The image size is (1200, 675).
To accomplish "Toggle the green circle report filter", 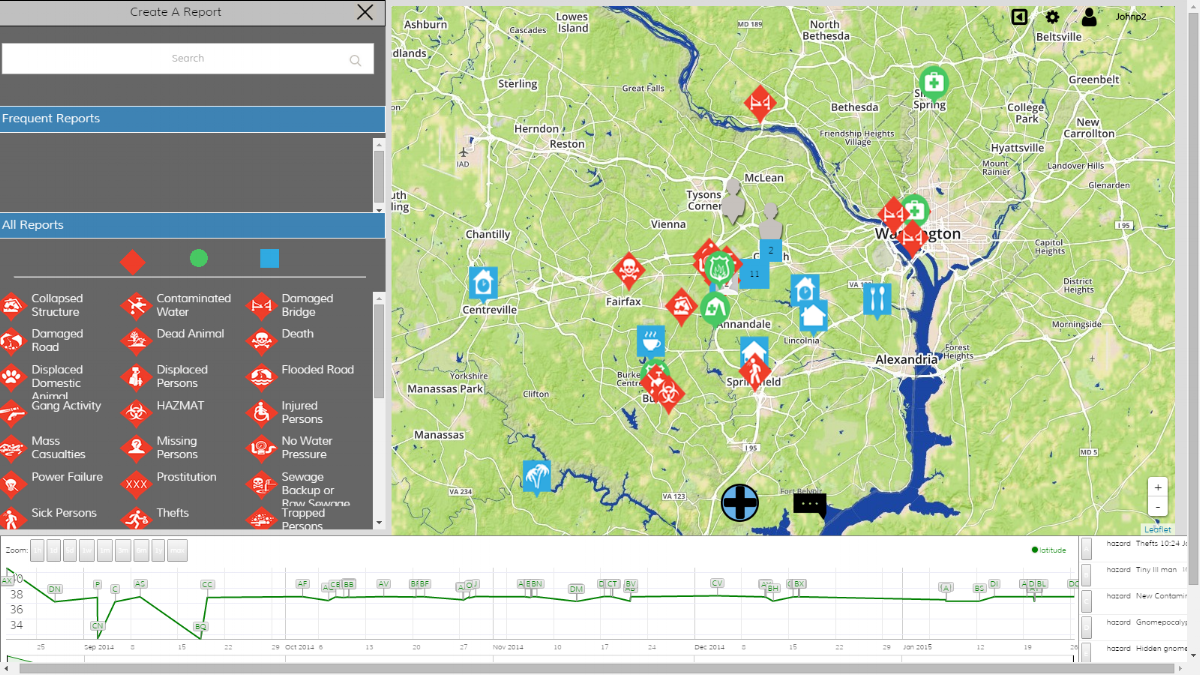I will (199, 258).
